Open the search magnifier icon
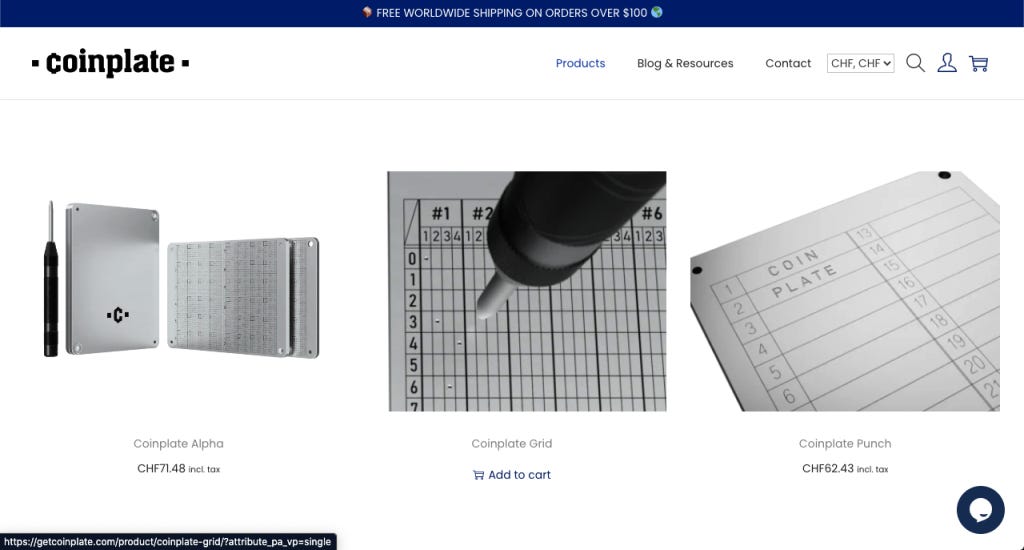This screenshot has height=550, width=1024. click(x=915, y=63)
